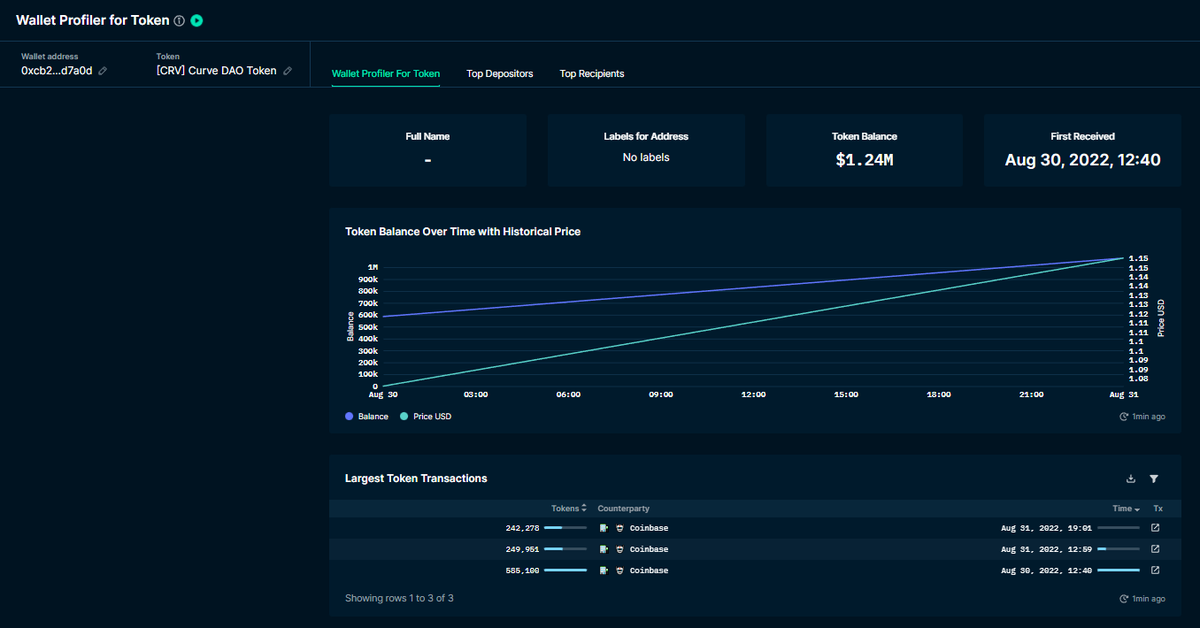Click the No labels text under Labels for Address
This screenshot has height=628, width=1200.
point(646,157)
